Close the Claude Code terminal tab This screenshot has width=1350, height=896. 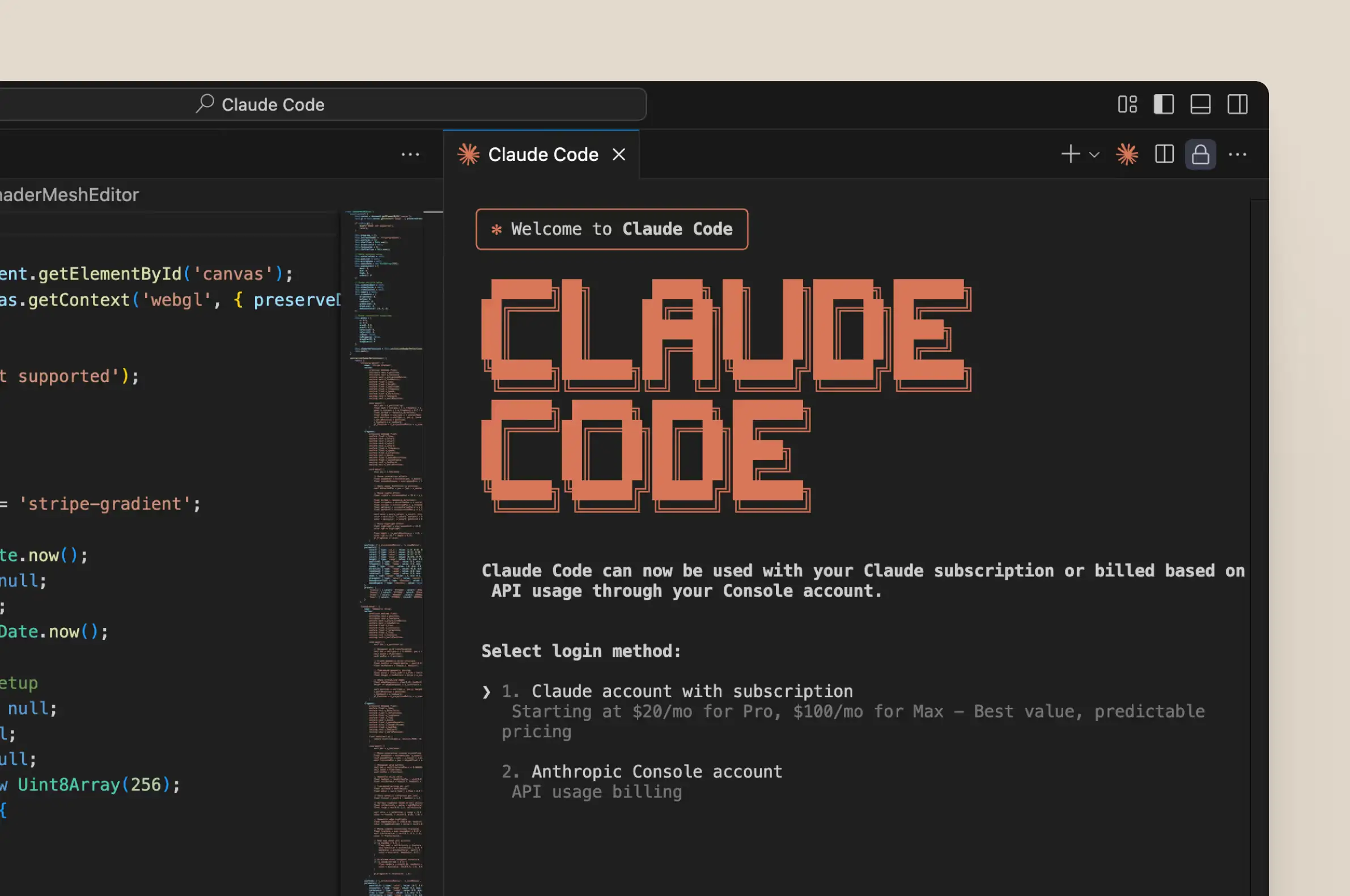619,154
